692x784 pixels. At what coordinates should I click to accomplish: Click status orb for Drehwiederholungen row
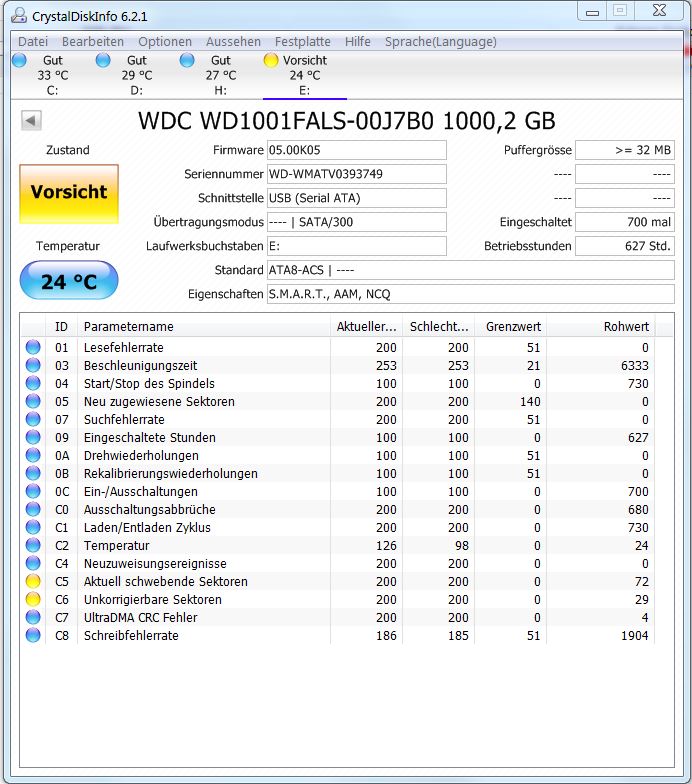(33, 455)
